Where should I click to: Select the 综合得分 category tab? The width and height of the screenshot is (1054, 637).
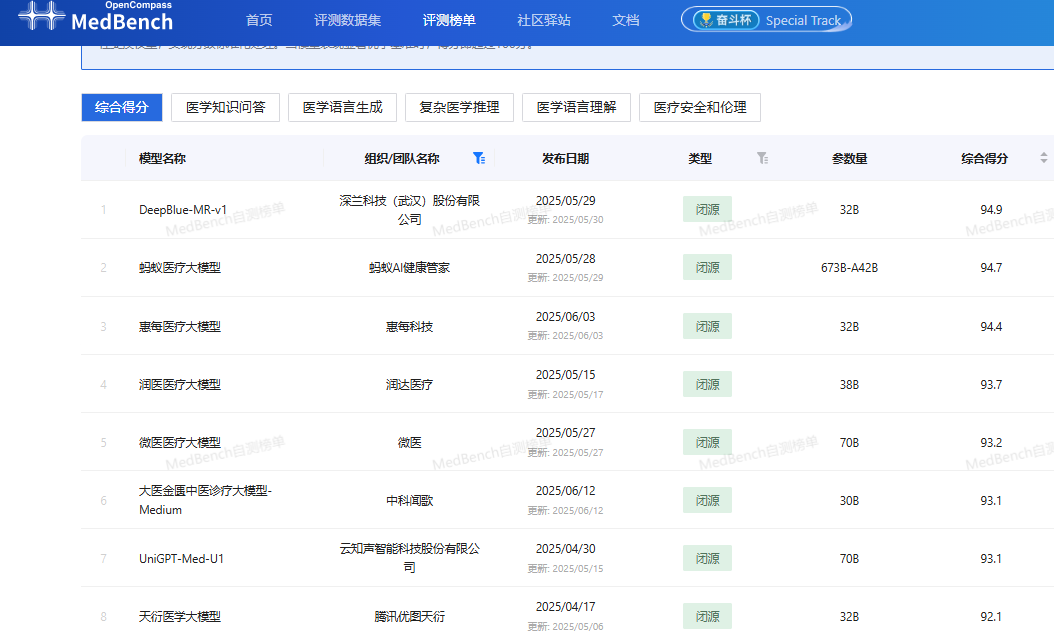point(121,107)
